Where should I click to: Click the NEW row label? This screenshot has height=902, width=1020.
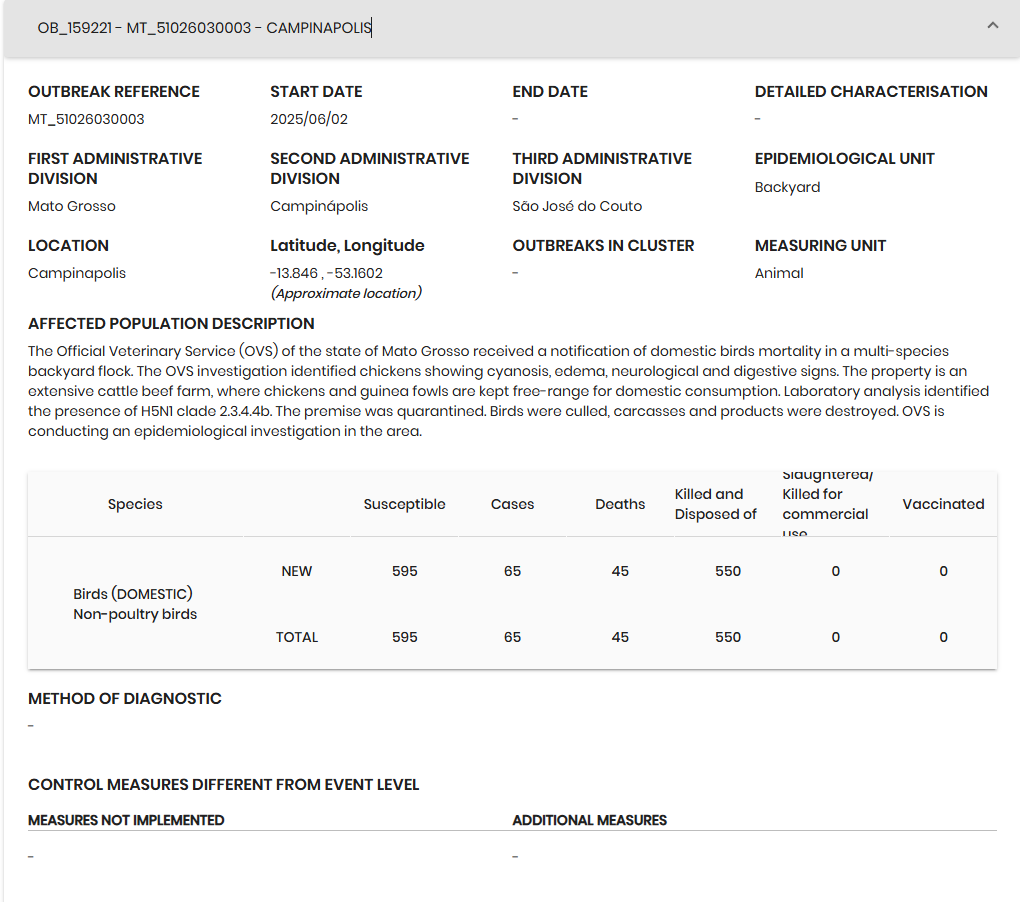coord(297,571)
